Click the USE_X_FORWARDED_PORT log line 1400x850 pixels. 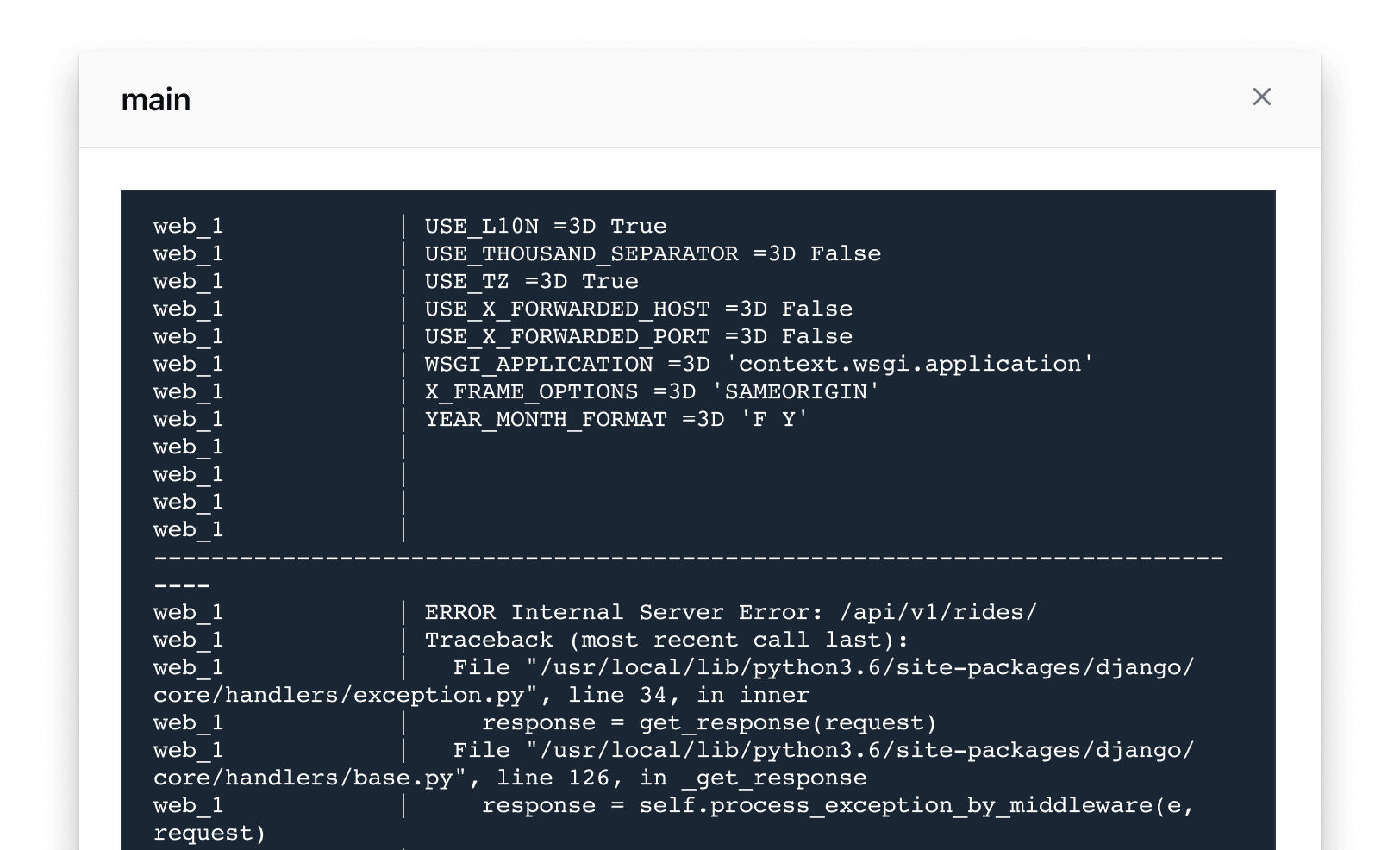[x=638, y=336]
